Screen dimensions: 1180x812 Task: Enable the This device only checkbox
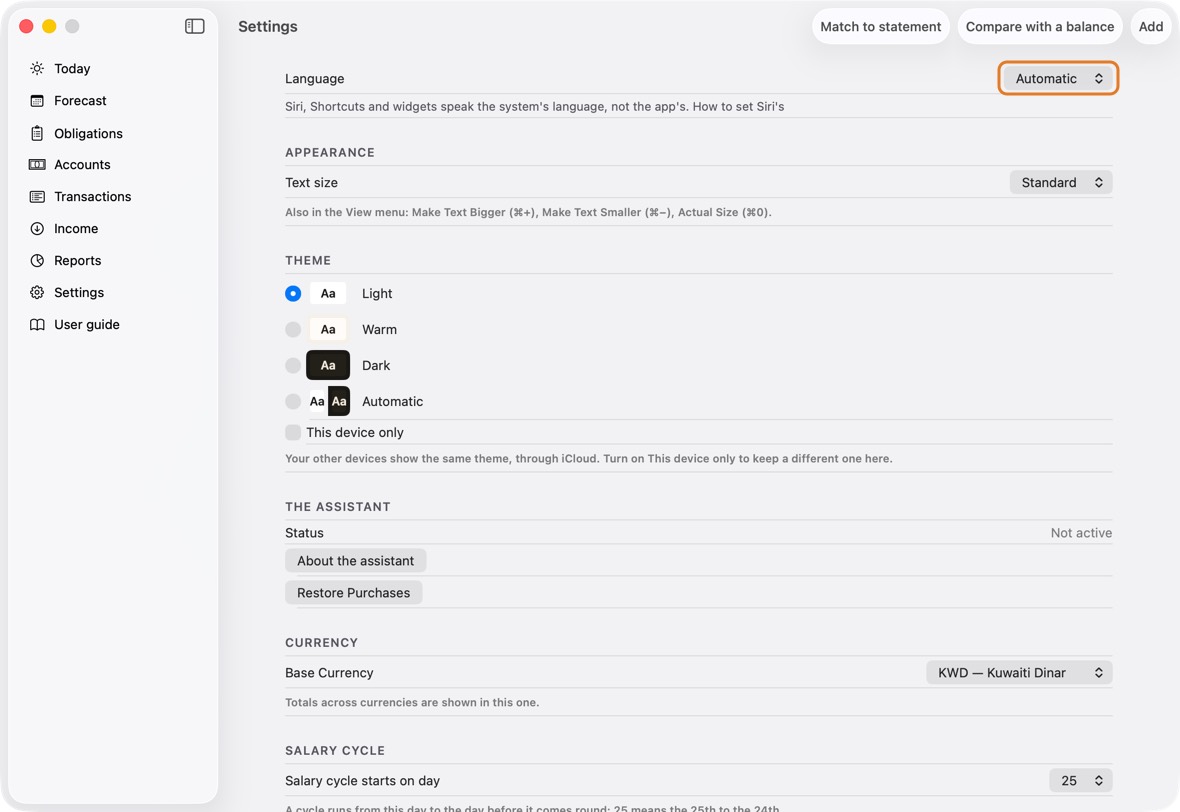click(293, 433)
